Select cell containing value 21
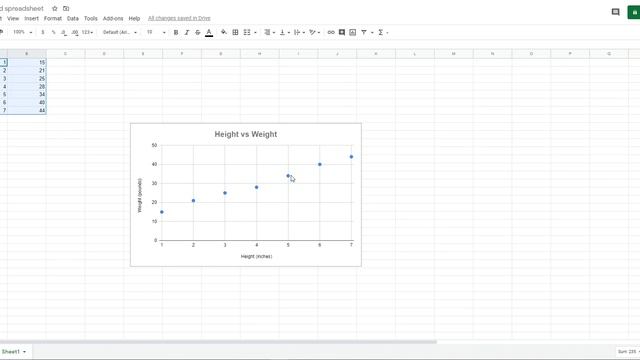640x360 pixels. 27,71
